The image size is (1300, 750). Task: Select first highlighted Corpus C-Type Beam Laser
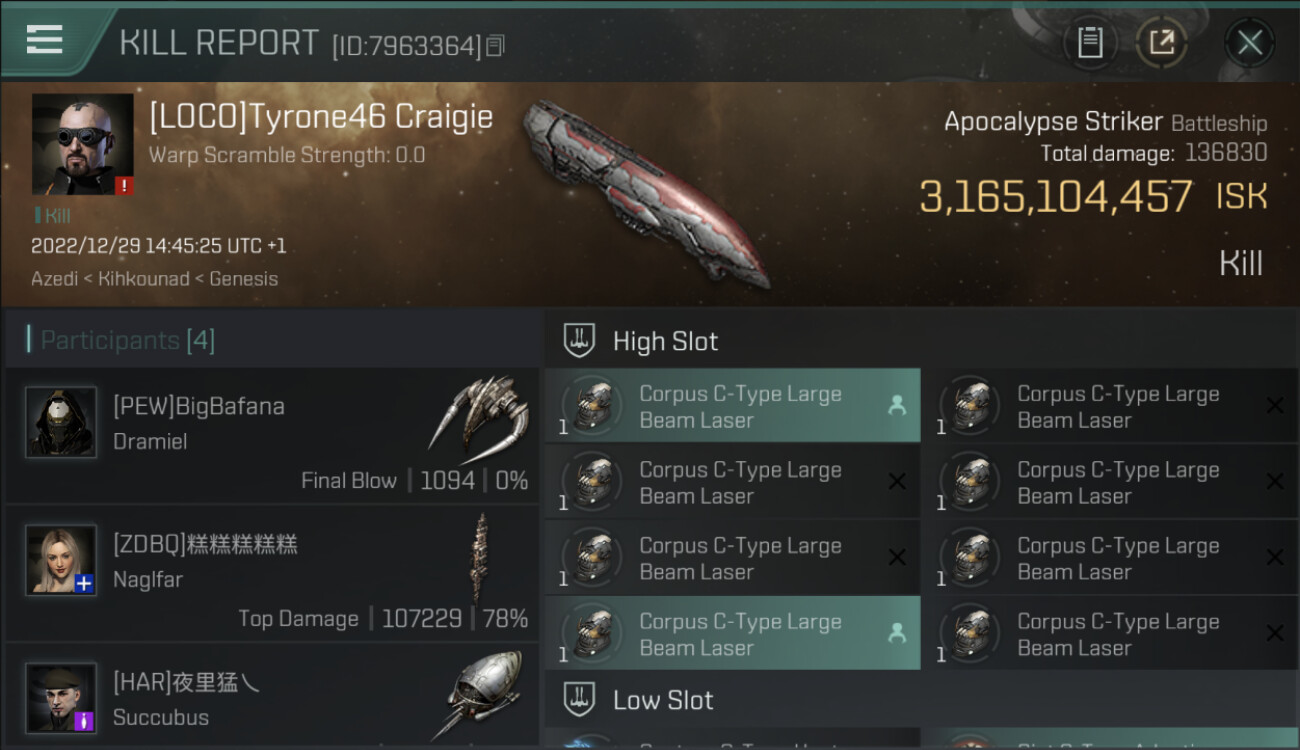click(733, 406)
